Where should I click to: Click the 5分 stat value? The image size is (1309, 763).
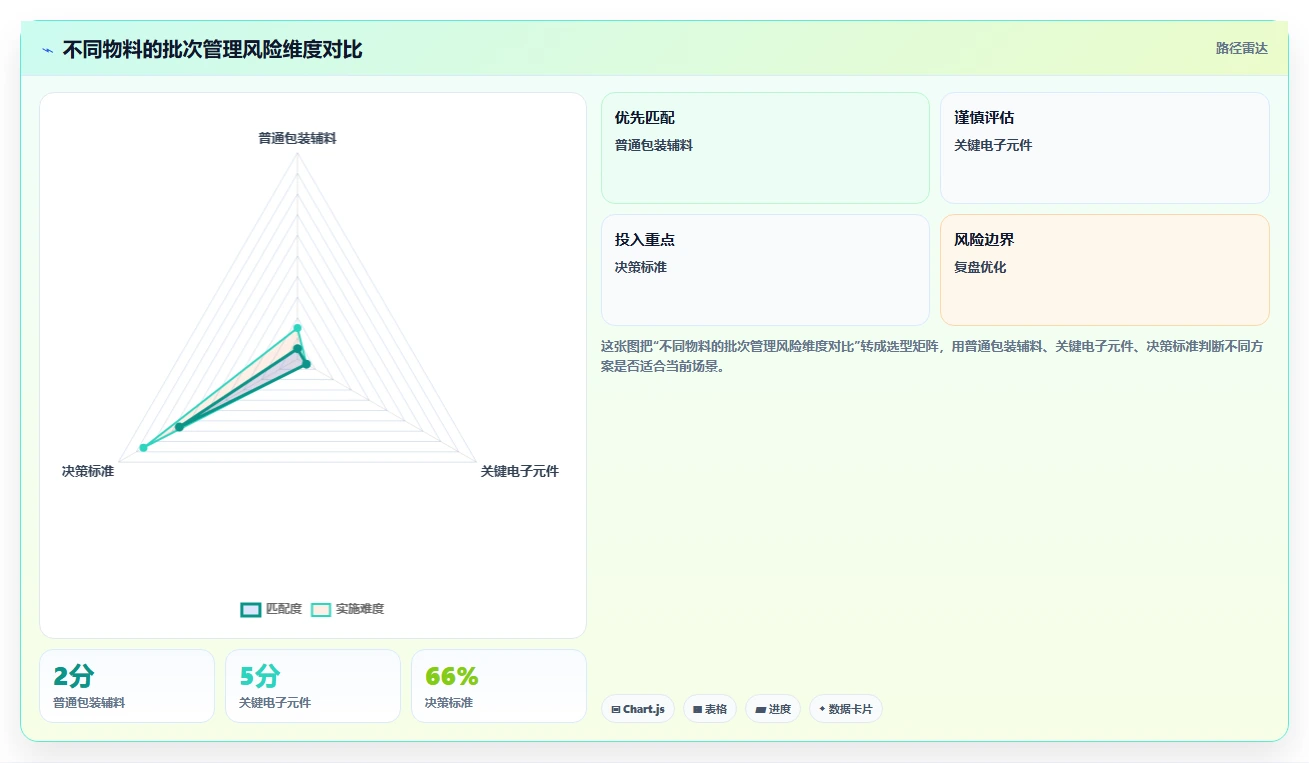[x=260, y=677]
